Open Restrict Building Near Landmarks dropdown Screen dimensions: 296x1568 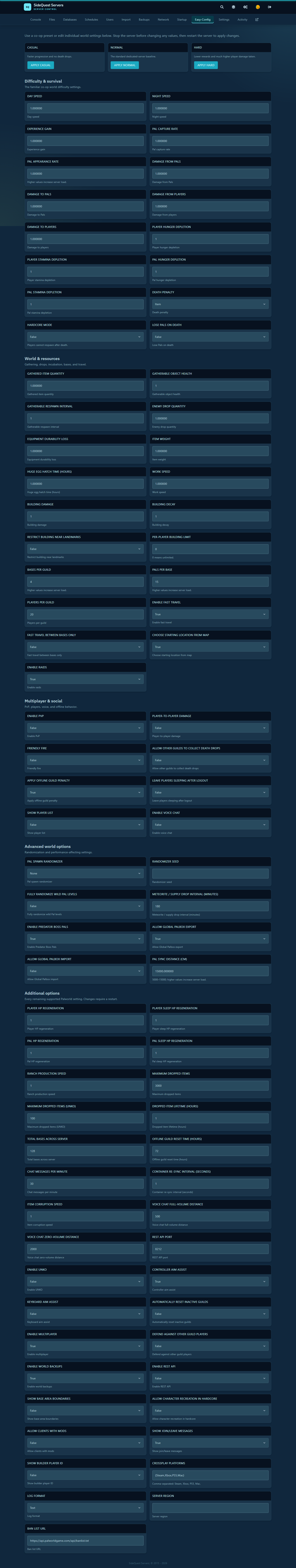(x=85, y=549)
